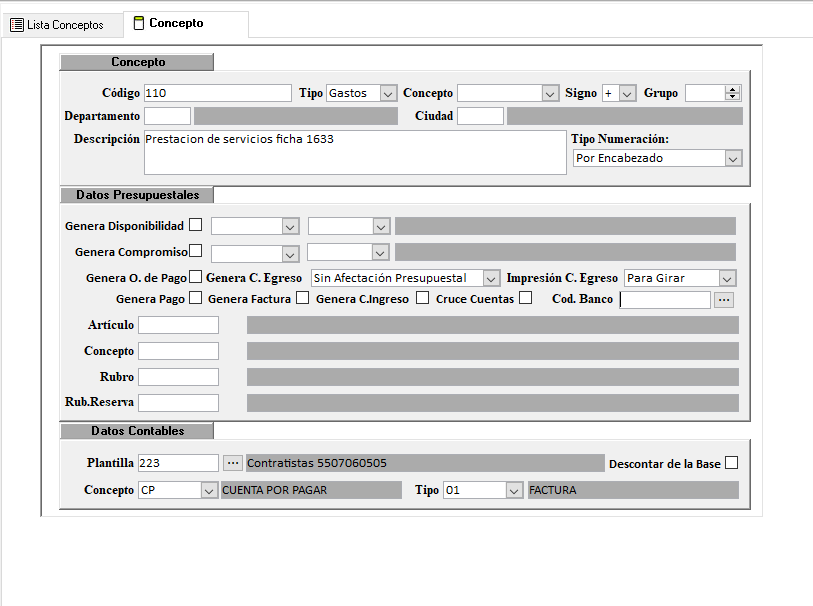Click the ellipsis button next to Cod. Banco
813x606 pixels.
724,299
